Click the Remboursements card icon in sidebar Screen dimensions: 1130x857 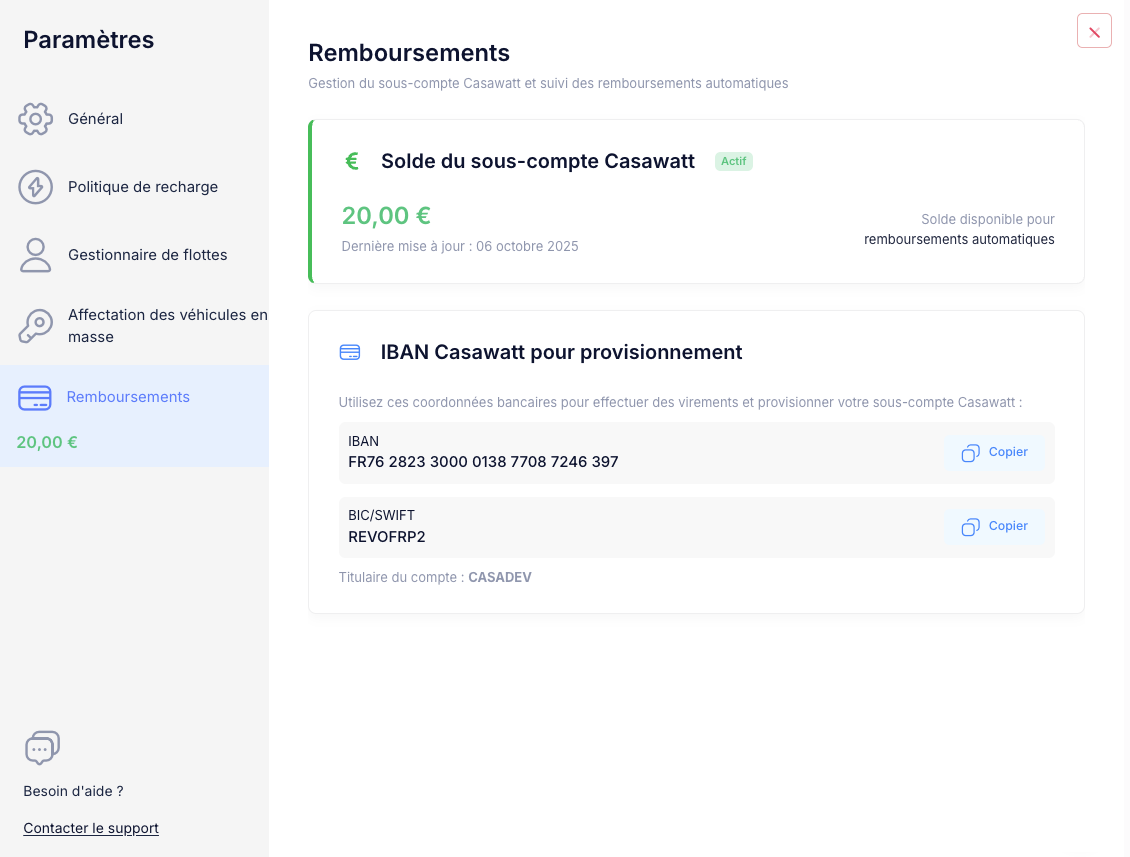click(x=35, y=397)
